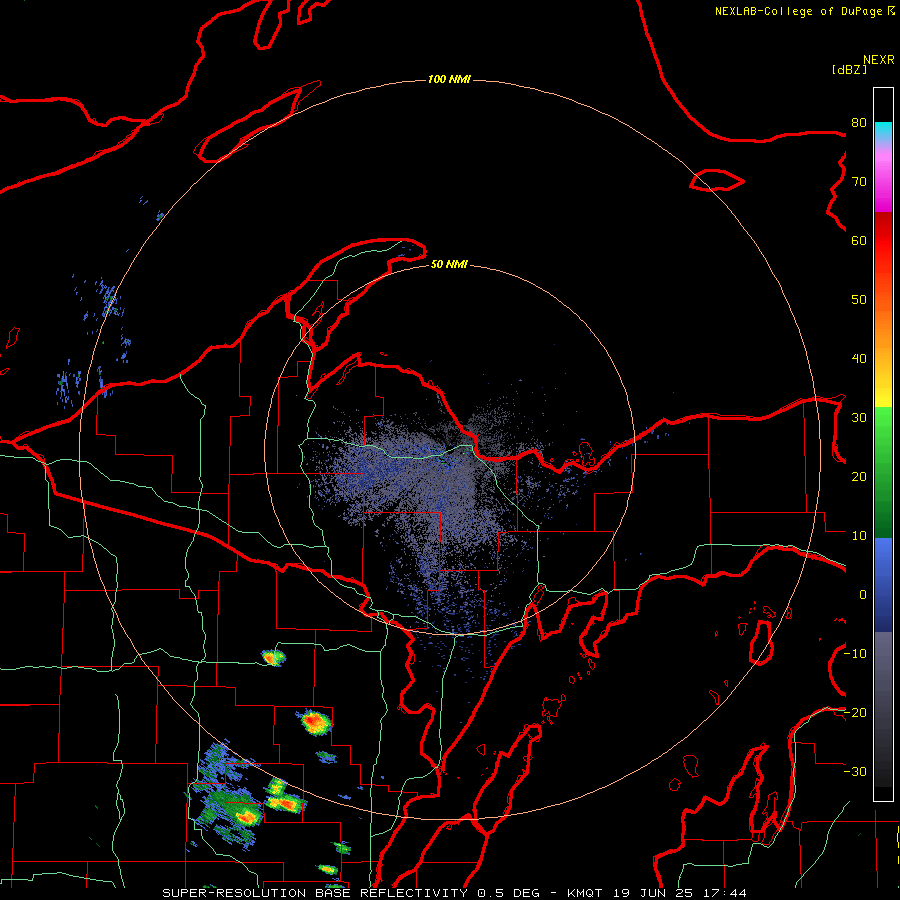Viewport: 900px width, 900px height.
Task: Pick the green segment of the color bar
Action: point(883,472)
